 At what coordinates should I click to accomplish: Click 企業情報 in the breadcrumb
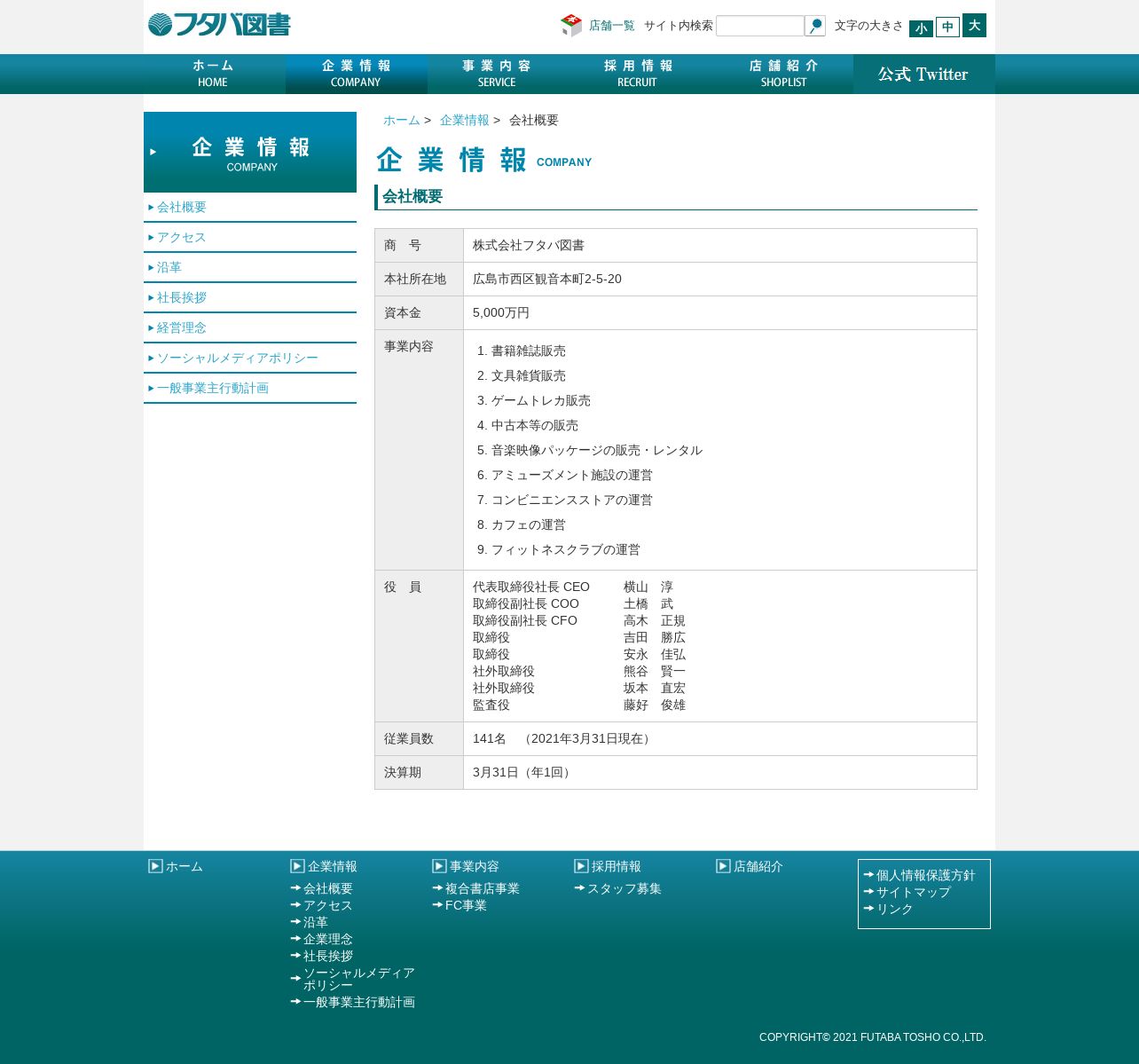465,120
